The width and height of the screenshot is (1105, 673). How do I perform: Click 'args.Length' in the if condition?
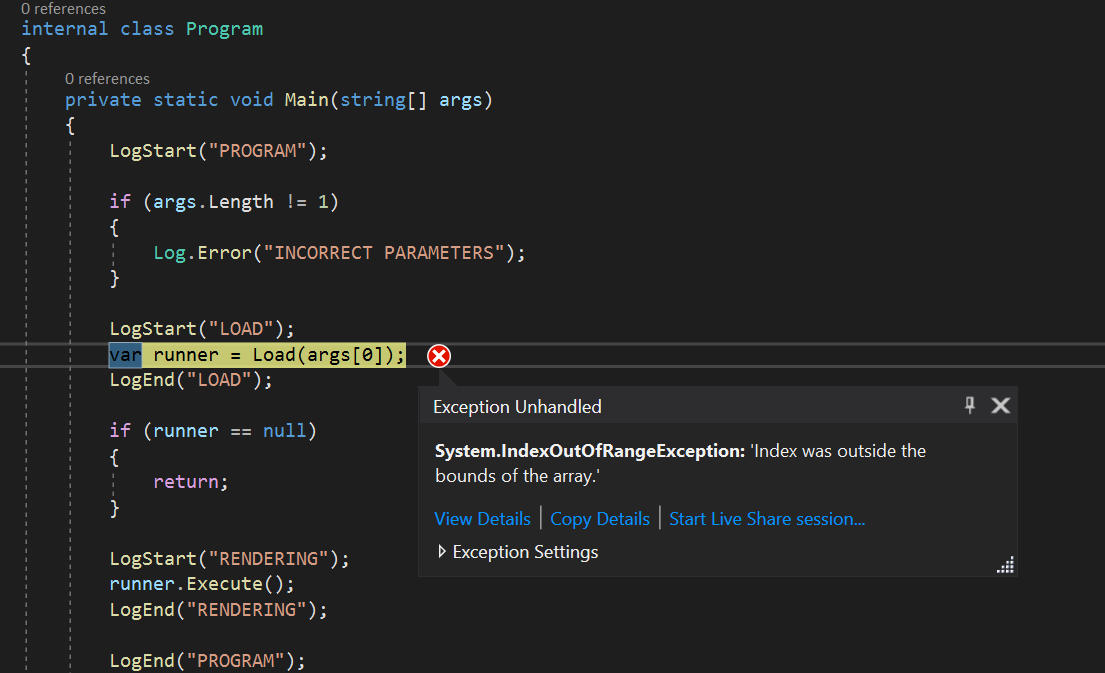pyautogui.click(x=213, y=202)
